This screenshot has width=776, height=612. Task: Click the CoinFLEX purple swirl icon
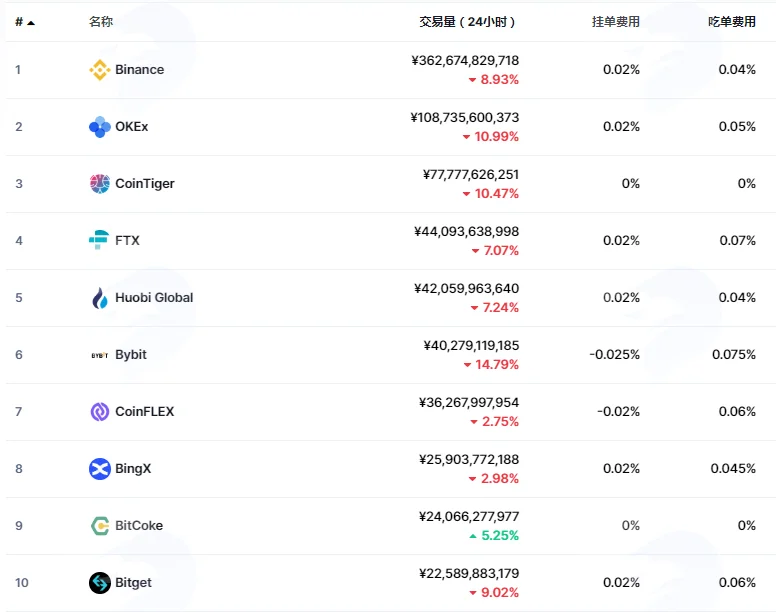coord(99,412)
